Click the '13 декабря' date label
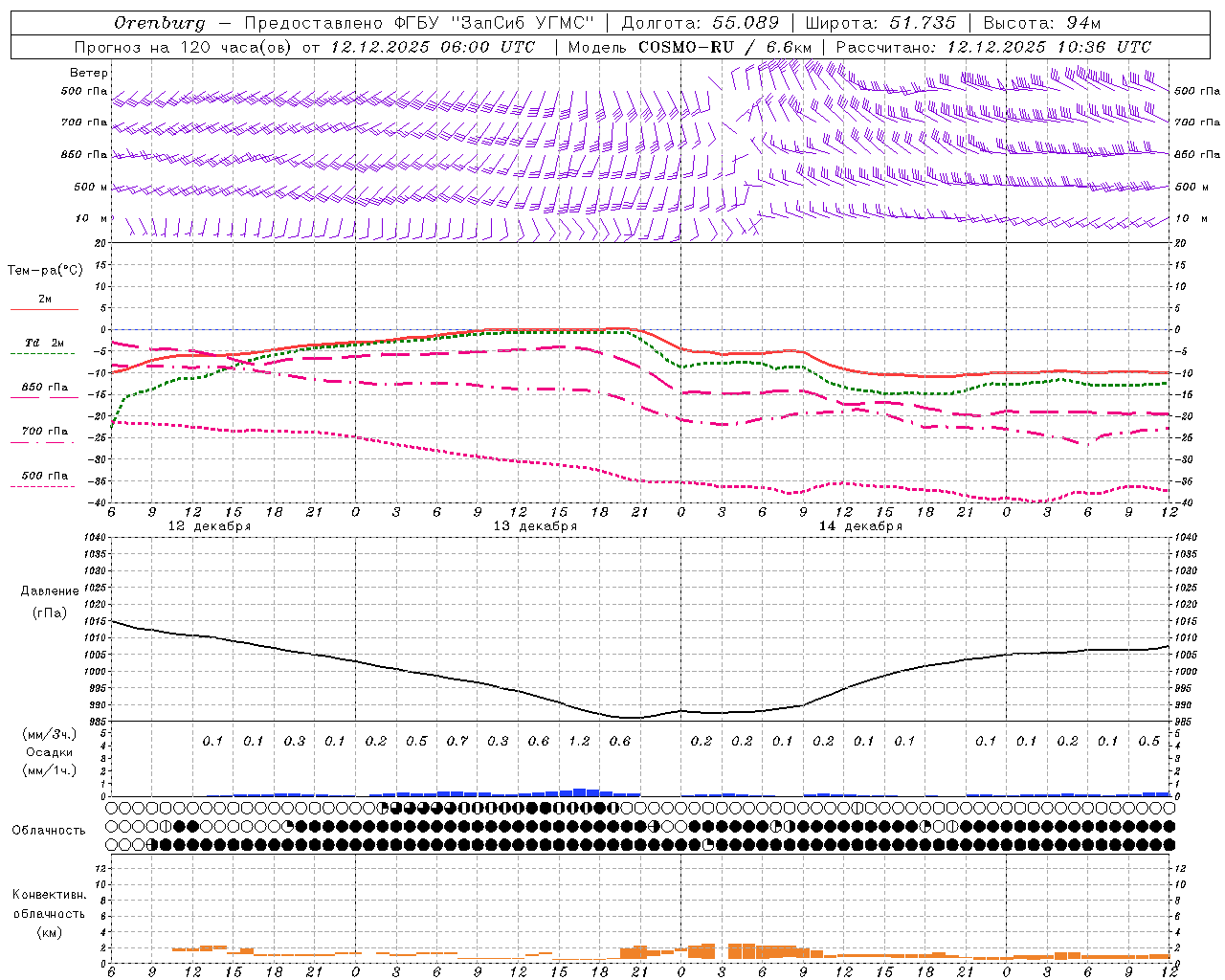1225x980 pixels. coord(535,526)
